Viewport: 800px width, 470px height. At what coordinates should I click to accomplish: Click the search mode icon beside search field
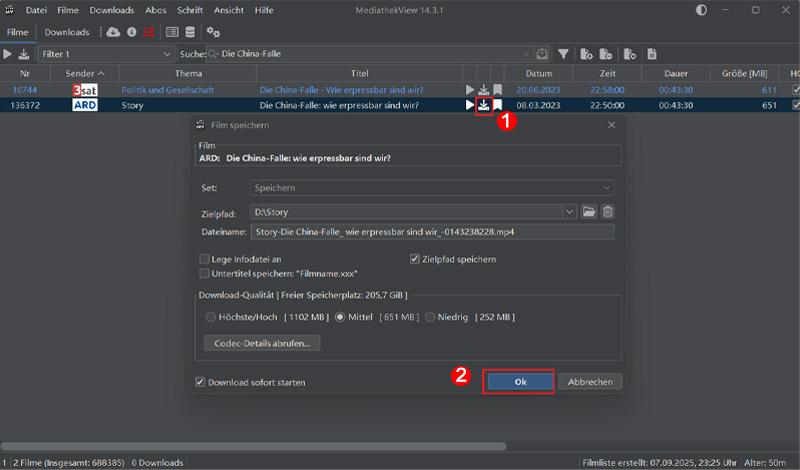[542, 54]
